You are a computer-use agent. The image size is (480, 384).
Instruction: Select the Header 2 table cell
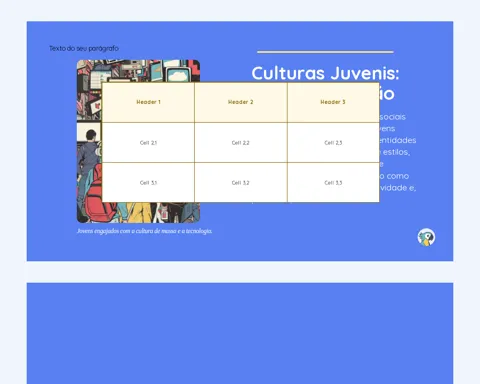coord(241,102)
